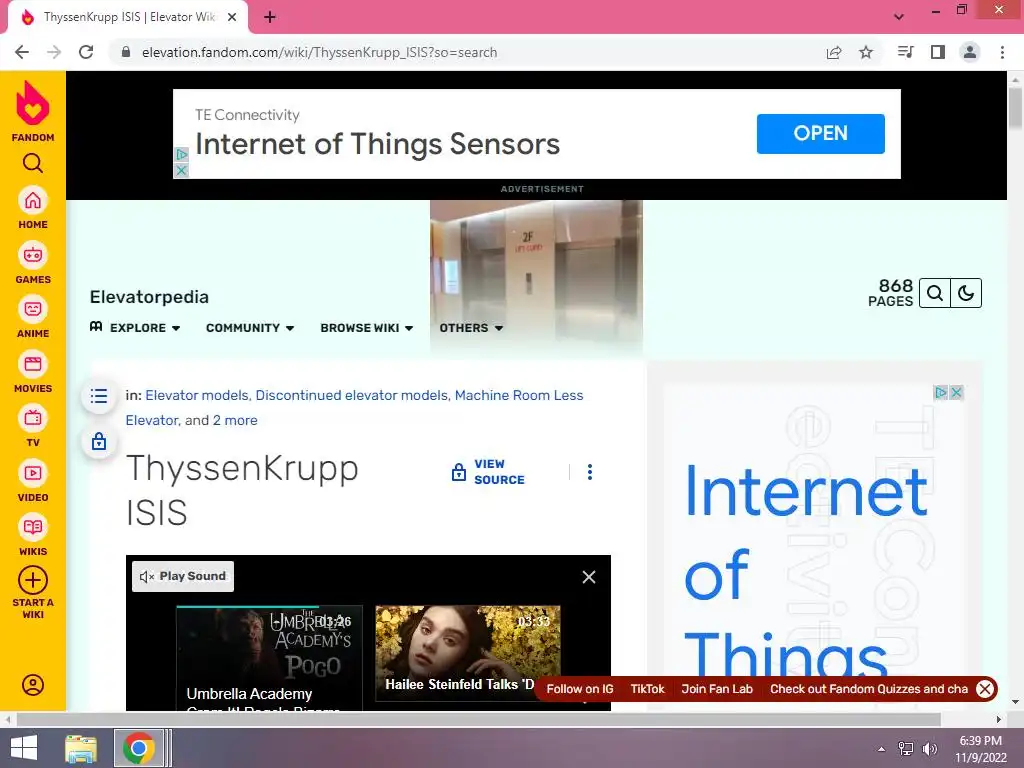Go to Home in Fandom sidebar
The image size is (1024, 768).
coord(33,208)
